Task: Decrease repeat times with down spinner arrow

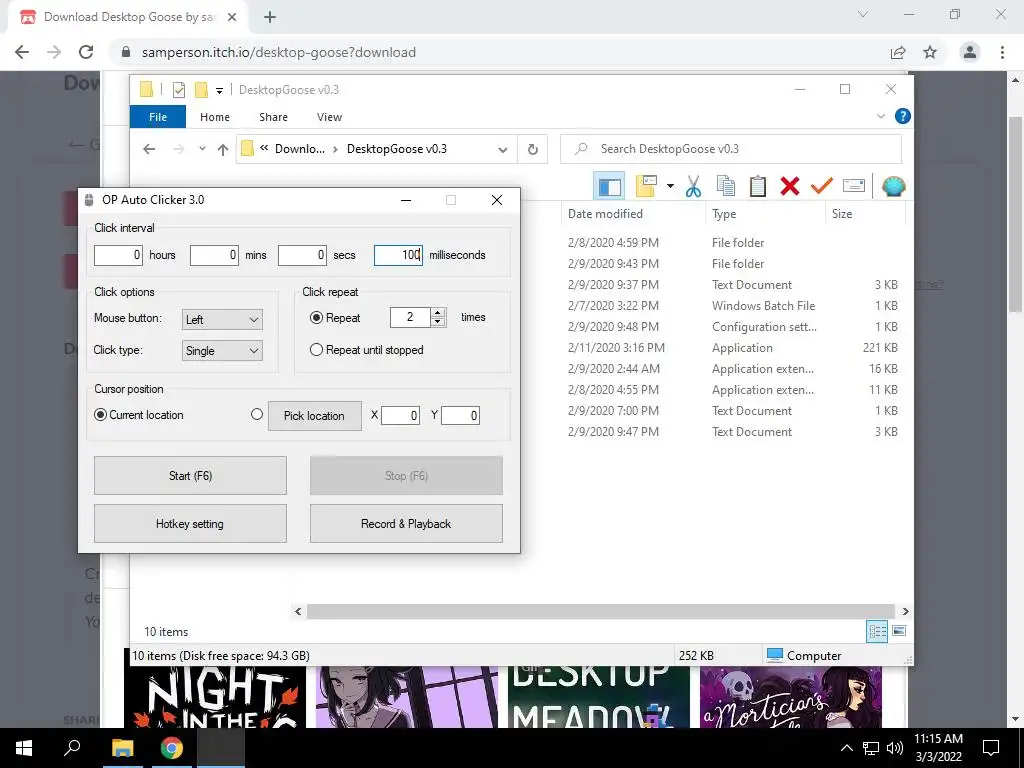Action: [438, 323]
